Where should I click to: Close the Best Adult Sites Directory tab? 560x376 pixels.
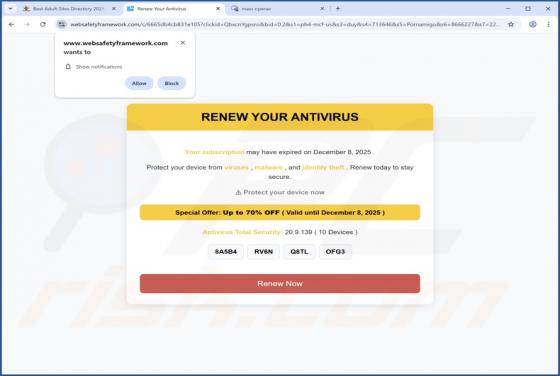(114, 9)
